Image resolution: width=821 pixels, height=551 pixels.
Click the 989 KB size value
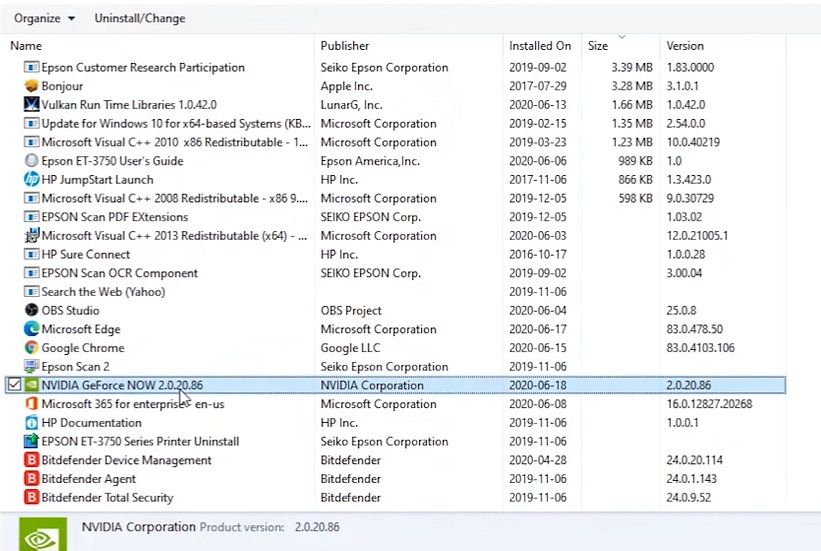coord(635,161)
